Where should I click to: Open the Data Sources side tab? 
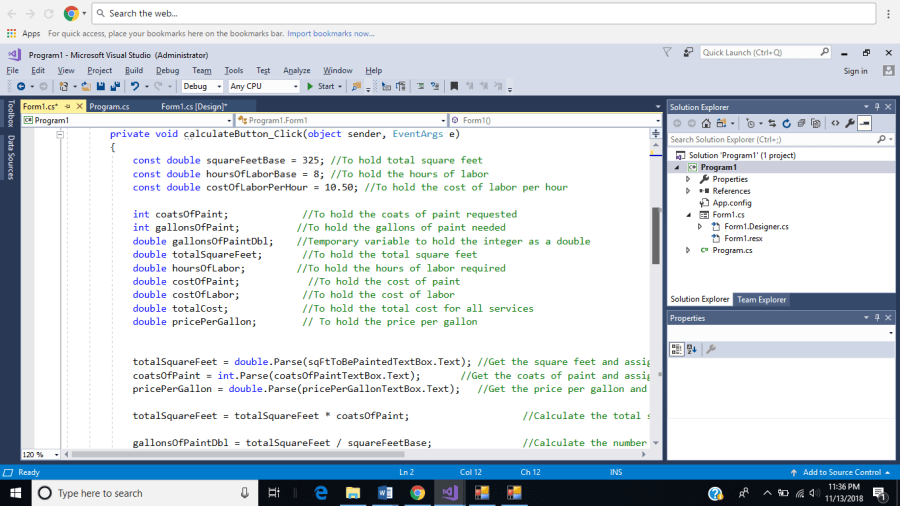[x=10, y=157]
